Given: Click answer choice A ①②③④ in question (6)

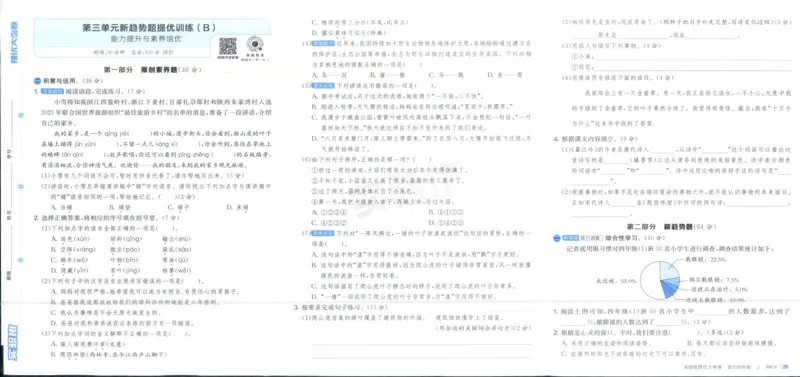Looking at the screenshot, I should tap(329, 212).
